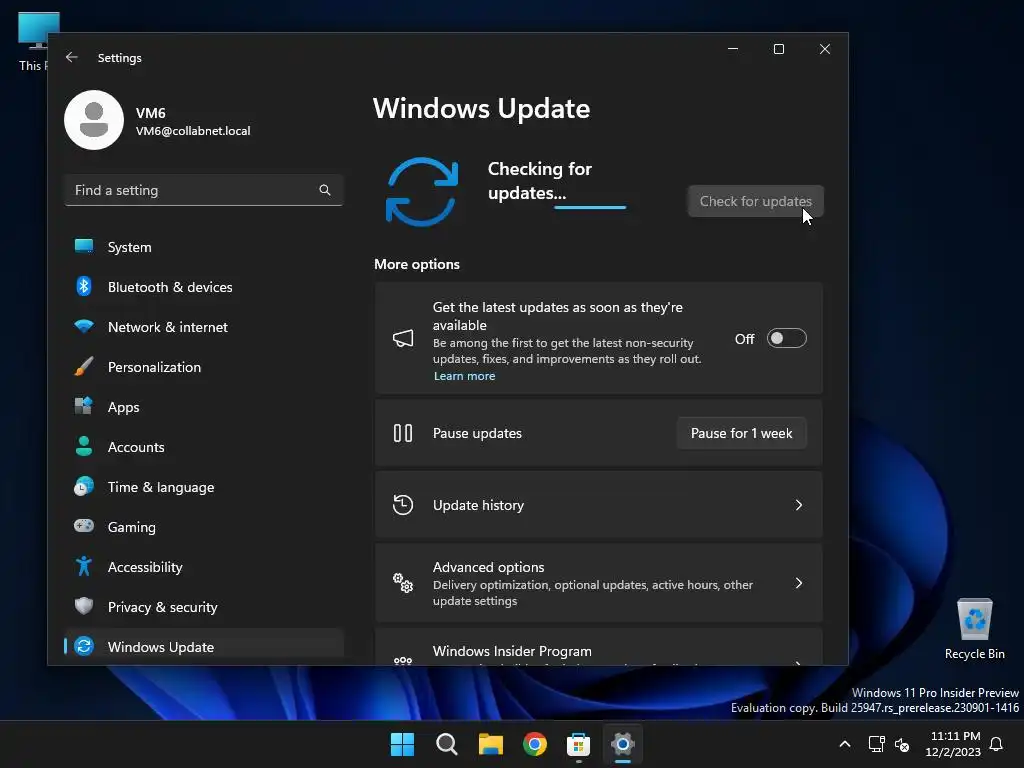
Task: Open Windows Insider Program row
Action: 599,648
